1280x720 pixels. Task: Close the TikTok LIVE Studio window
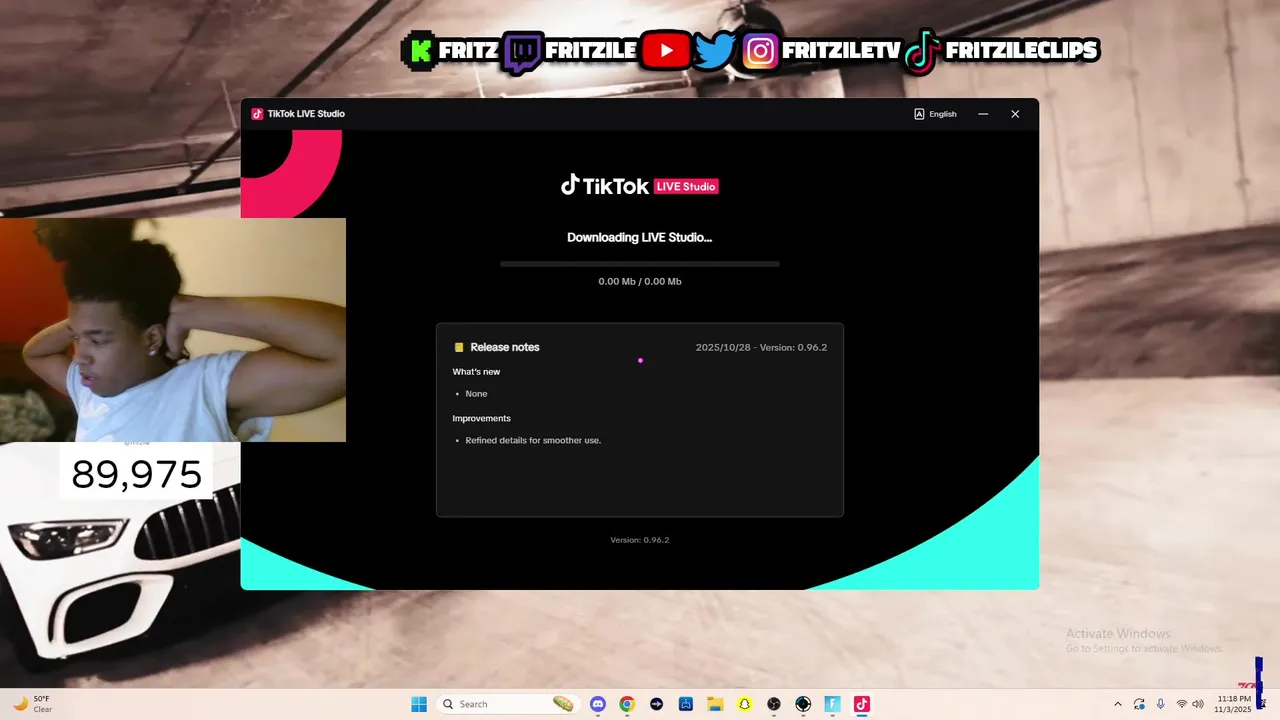(1015, 114)
